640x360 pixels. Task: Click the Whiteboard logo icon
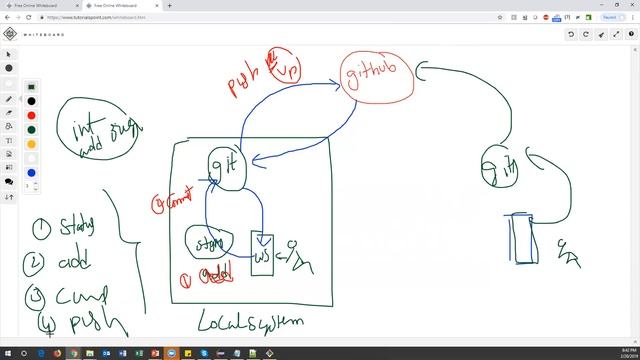[10, 34]
